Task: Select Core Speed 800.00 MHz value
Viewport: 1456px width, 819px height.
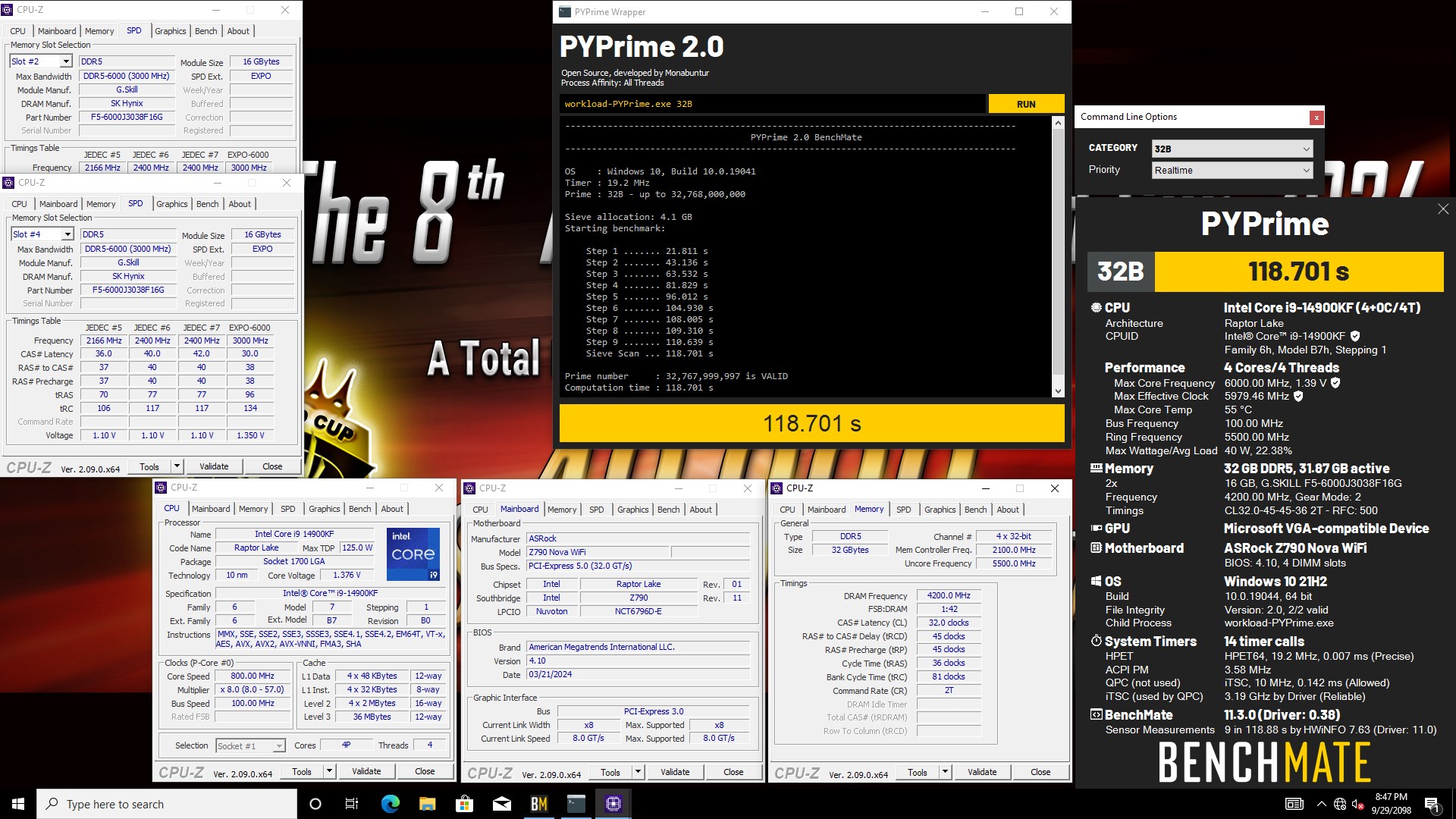Action: coord(253,676)
